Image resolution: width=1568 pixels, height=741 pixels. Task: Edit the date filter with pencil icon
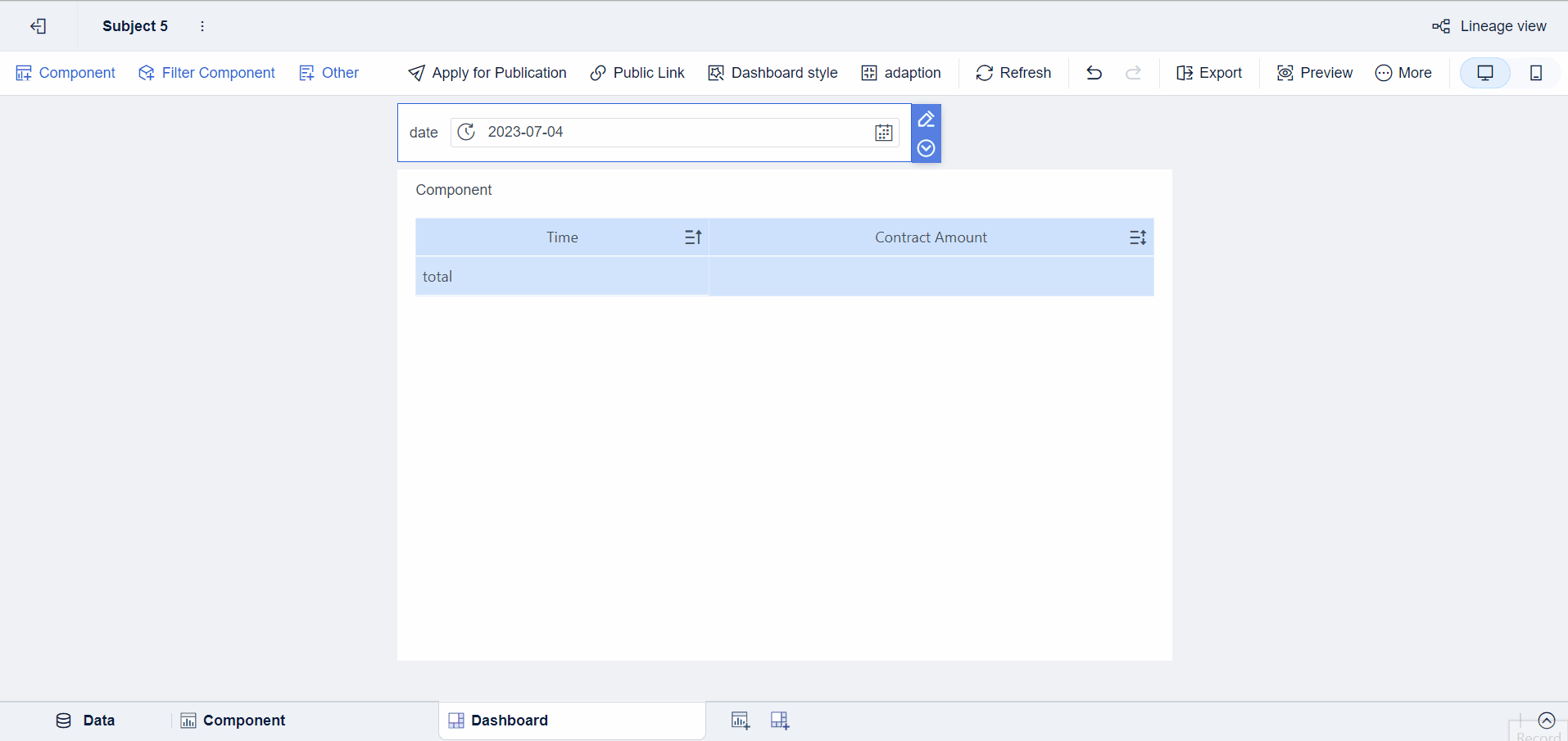pos(926,119)
